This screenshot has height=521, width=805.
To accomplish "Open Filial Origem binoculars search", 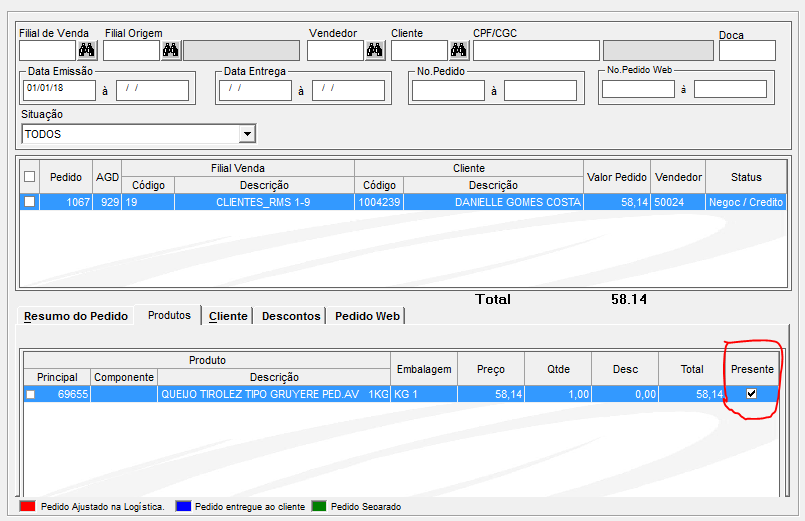I will 170,50.
